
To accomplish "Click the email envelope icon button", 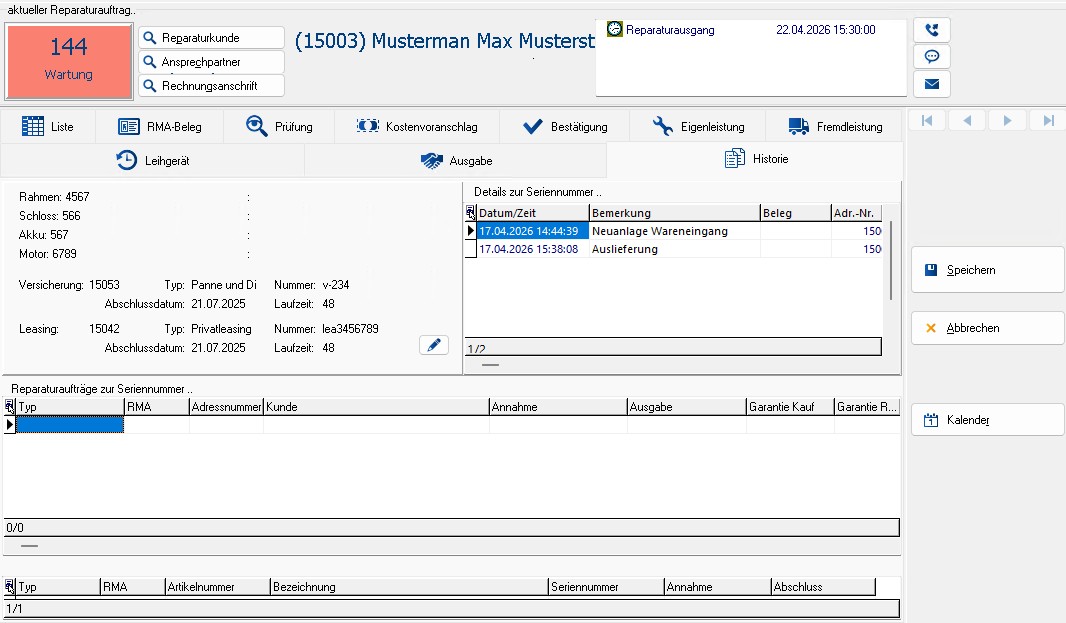I will click(931, 84).
